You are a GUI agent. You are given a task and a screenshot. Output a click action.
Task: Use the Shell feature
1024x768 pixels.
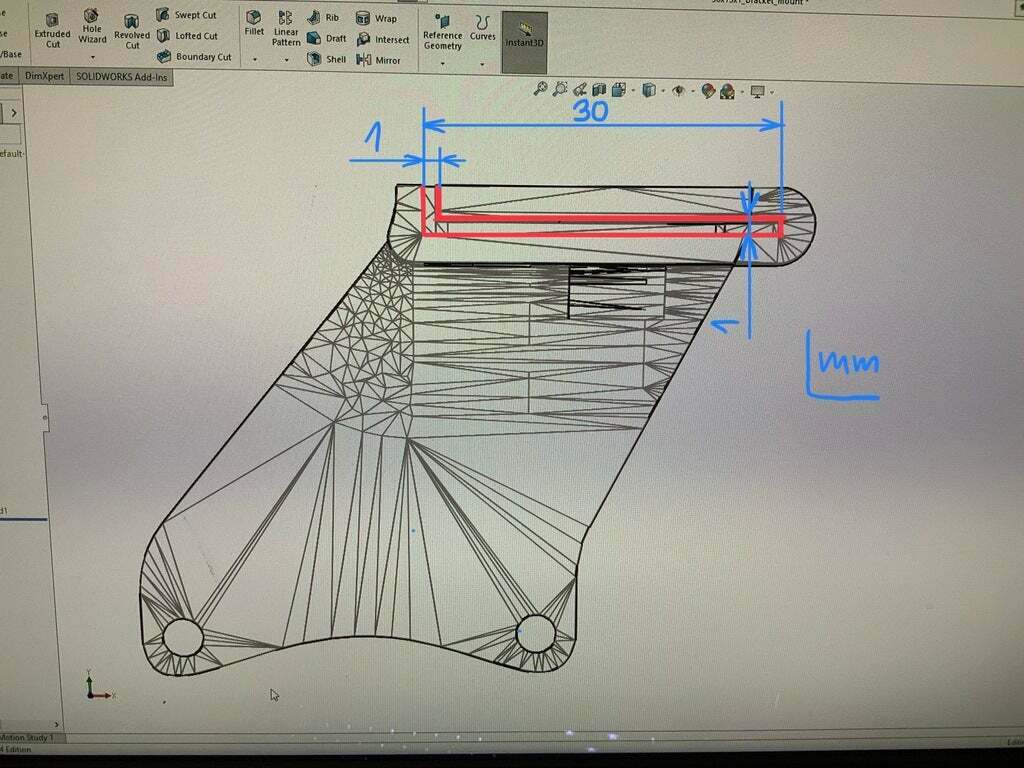click(327, 59)
